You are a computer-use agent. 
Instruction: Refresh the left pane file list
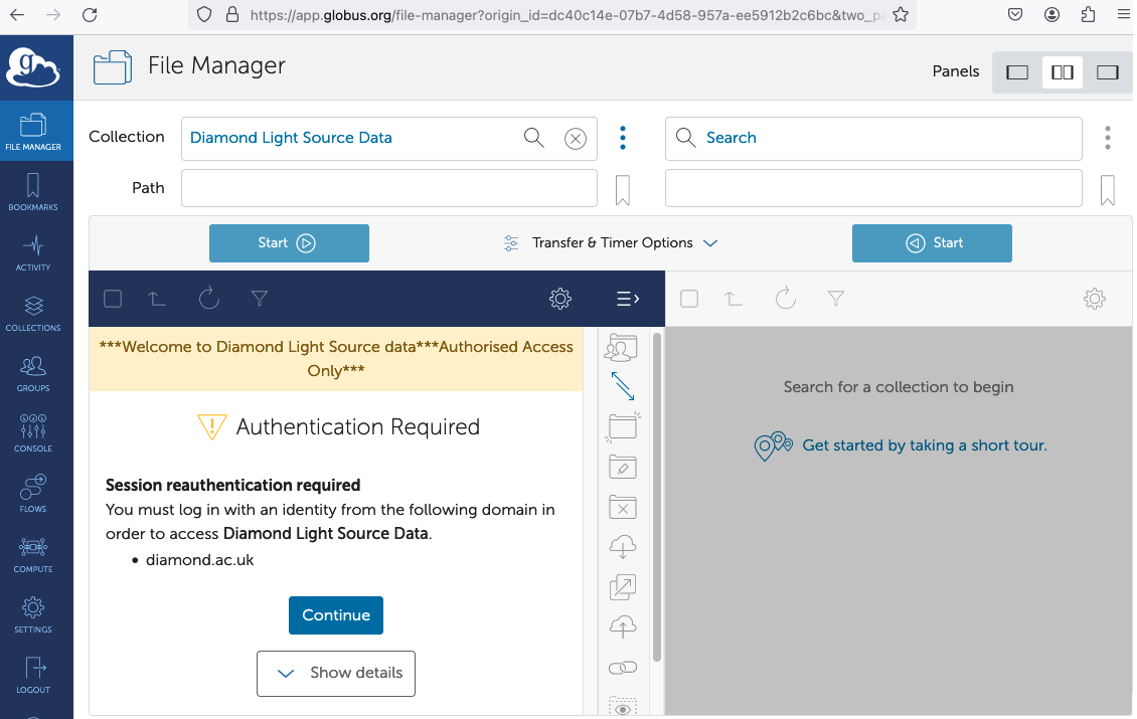[209, 298]
